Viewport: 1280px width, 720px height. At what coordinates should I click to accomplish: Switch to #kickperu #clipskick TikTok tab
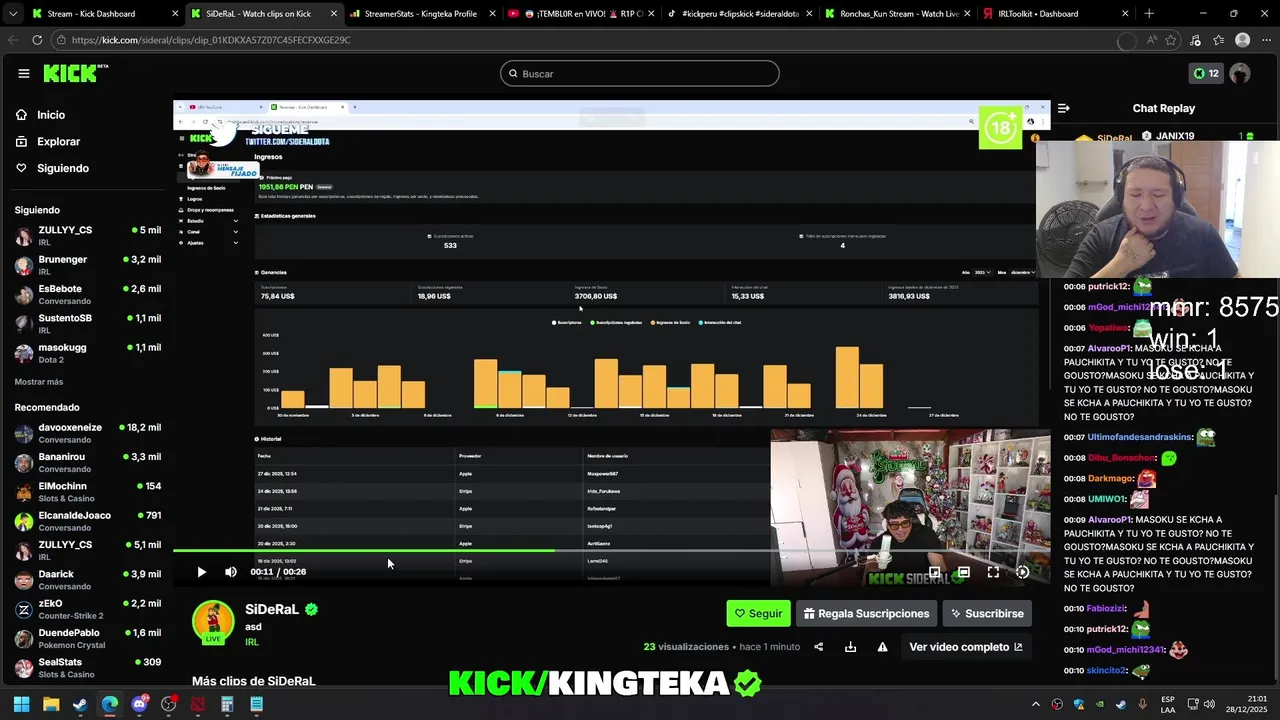coord(738,14)
